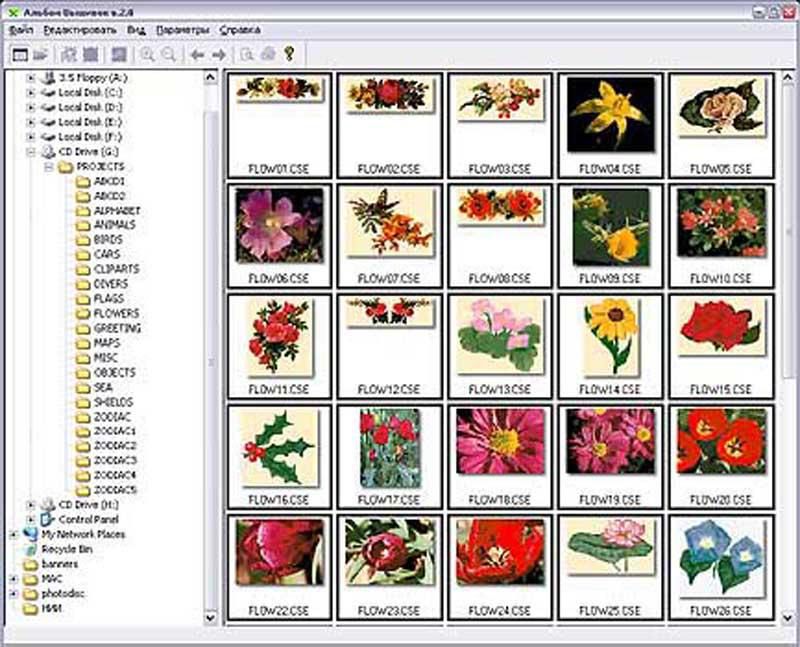
Task: Click the left arrow toolbar button
Action: (x=198, y=54)
